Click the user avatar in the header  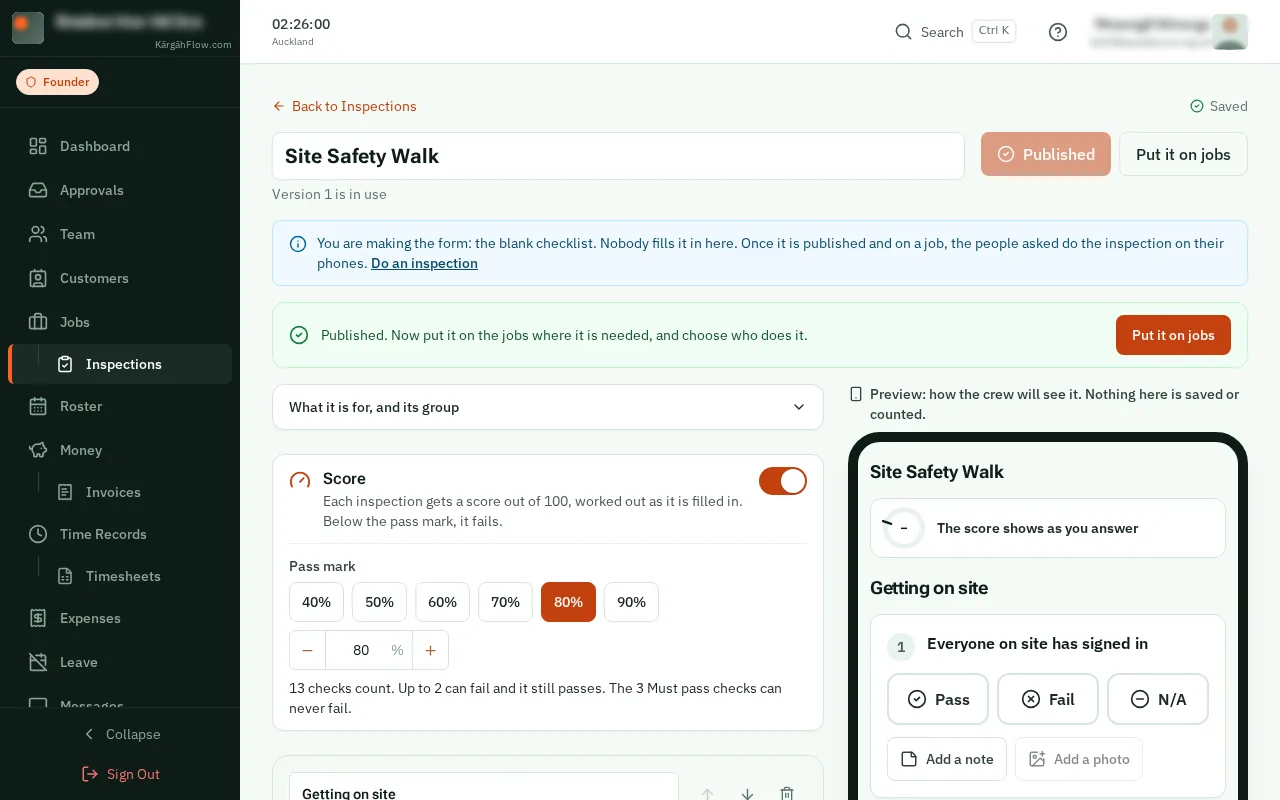point(1229,32)
